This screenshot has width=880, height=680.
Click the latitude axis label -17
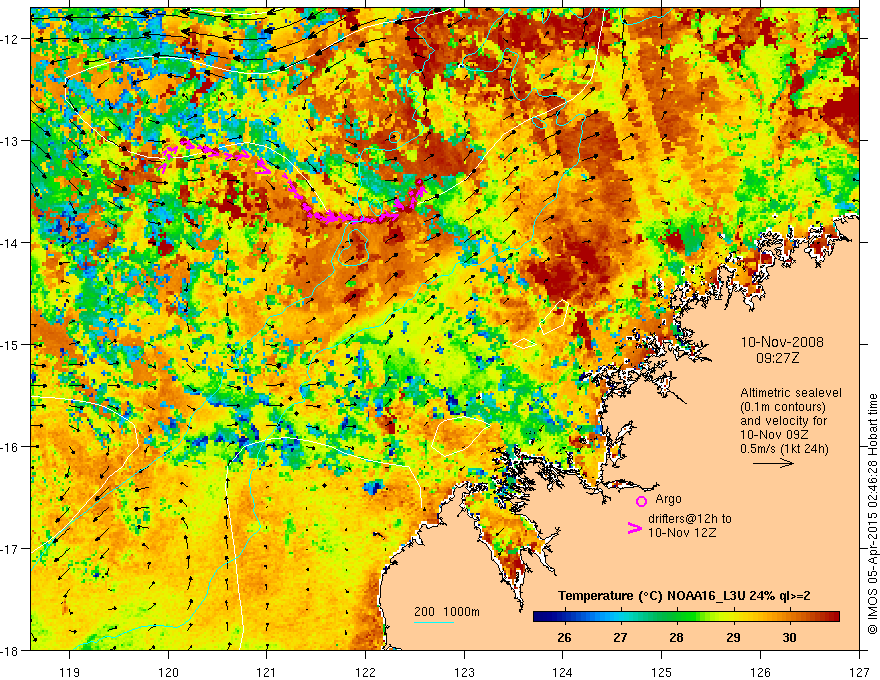tap(10, 549)
